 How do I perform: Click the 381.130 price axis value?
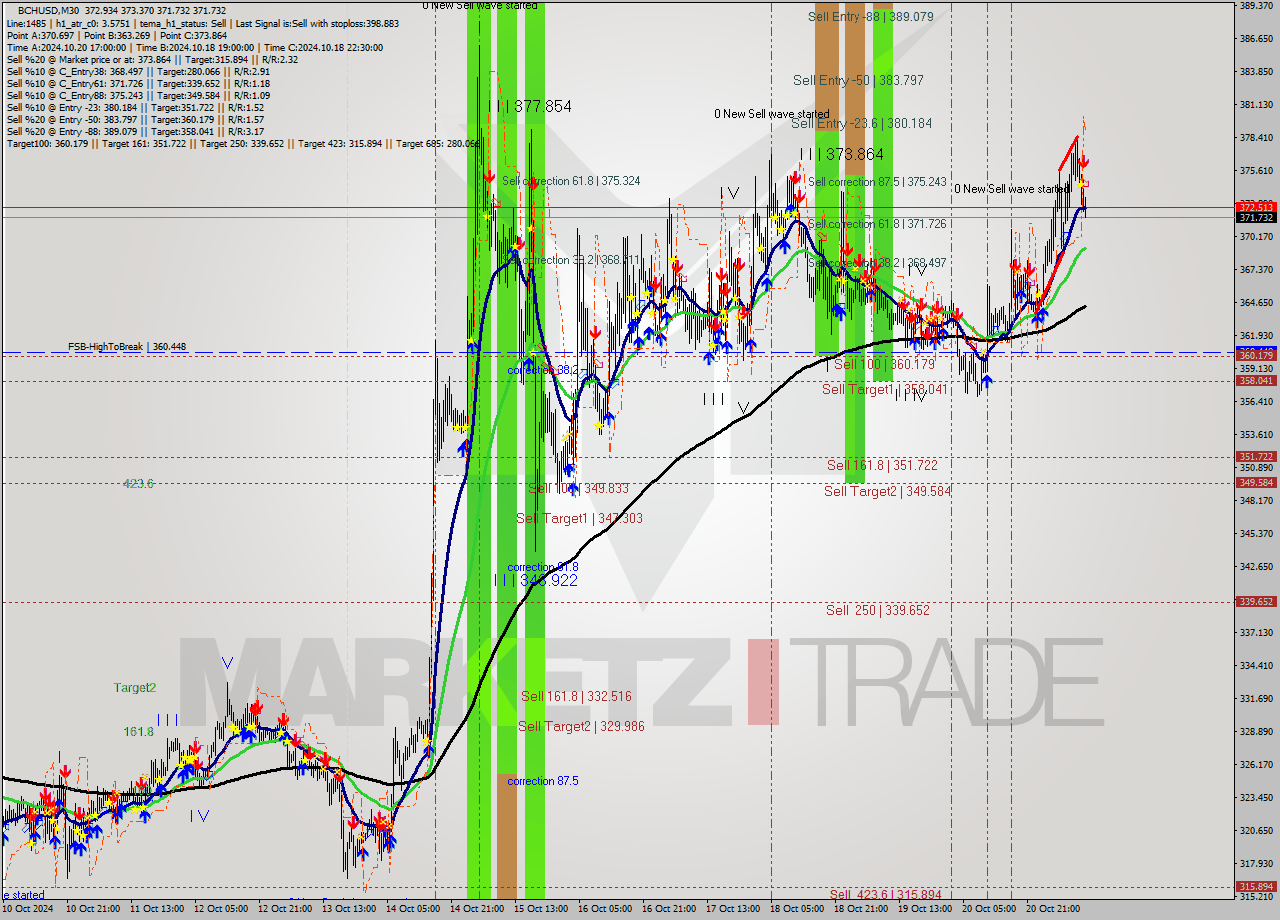(x=1256, y=105)
